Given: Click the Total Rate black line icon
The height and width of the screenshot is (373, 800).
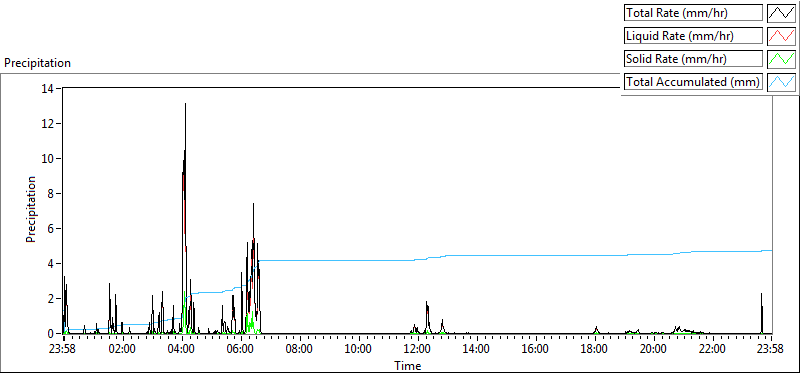Looking at the screenshot, I should [782, 13].
